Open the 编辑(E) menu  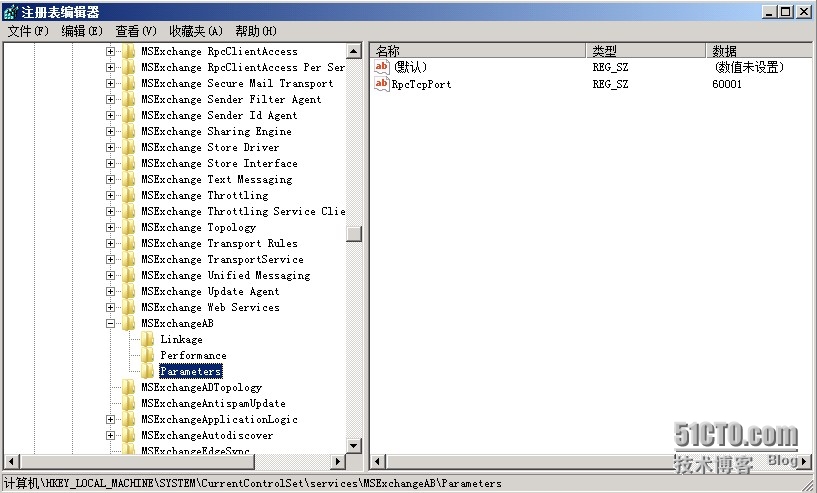click(82, 31)
